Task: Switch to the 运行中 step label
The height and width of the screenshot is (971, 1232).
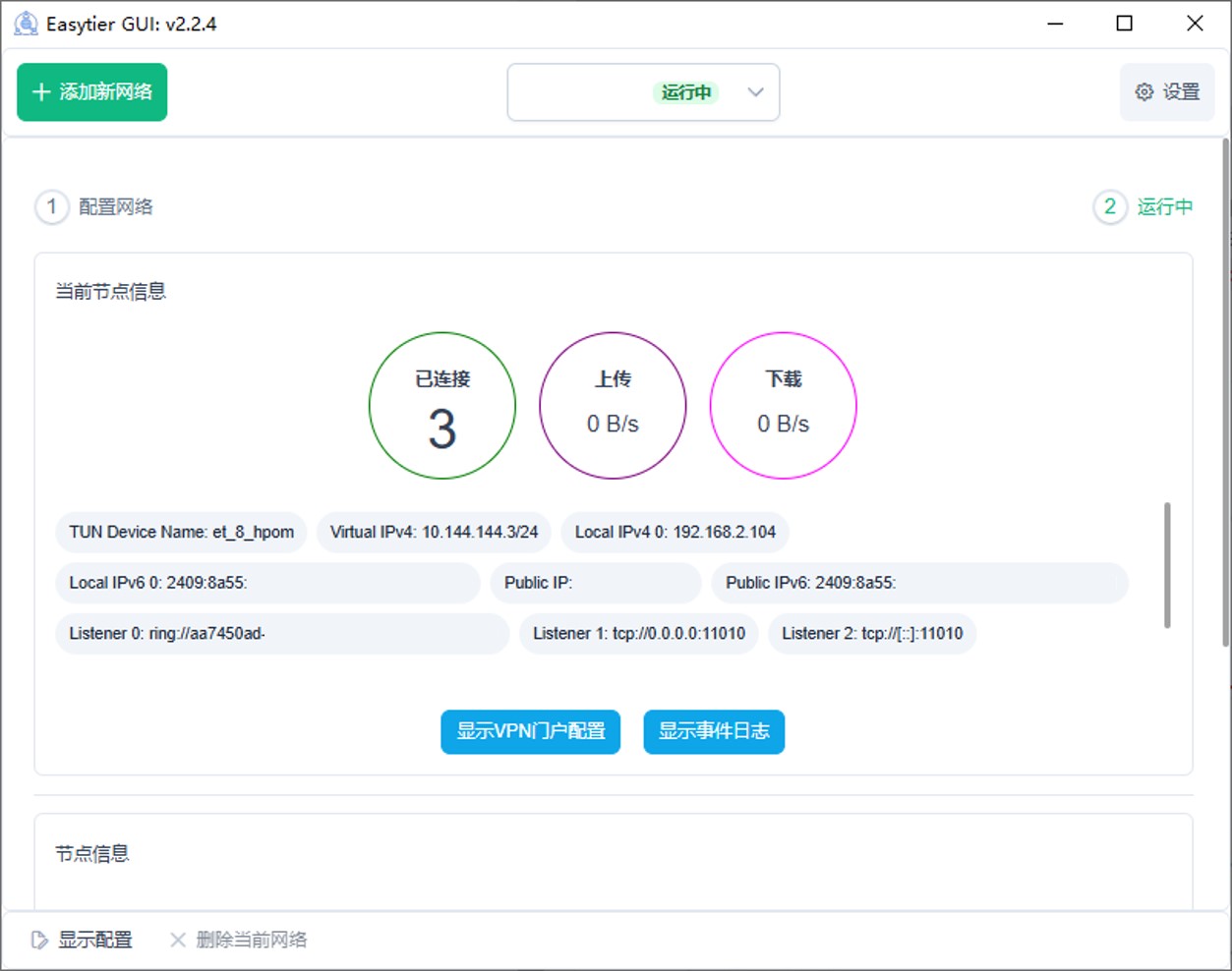Action: point(1165,207)
